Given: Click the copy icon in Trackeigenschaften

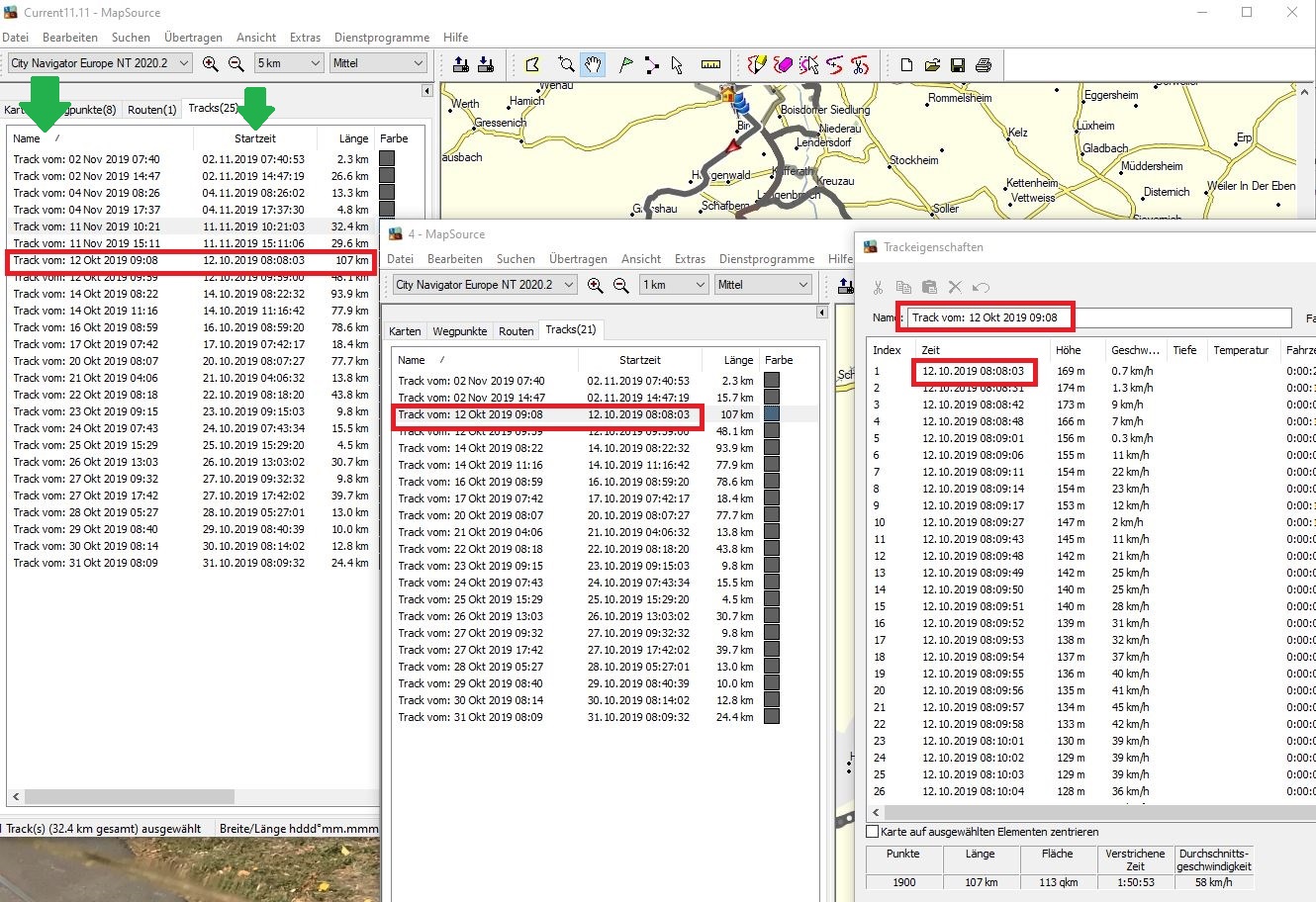Looking at the screenshot, I should pyautogui.click(x=903, y=287).
